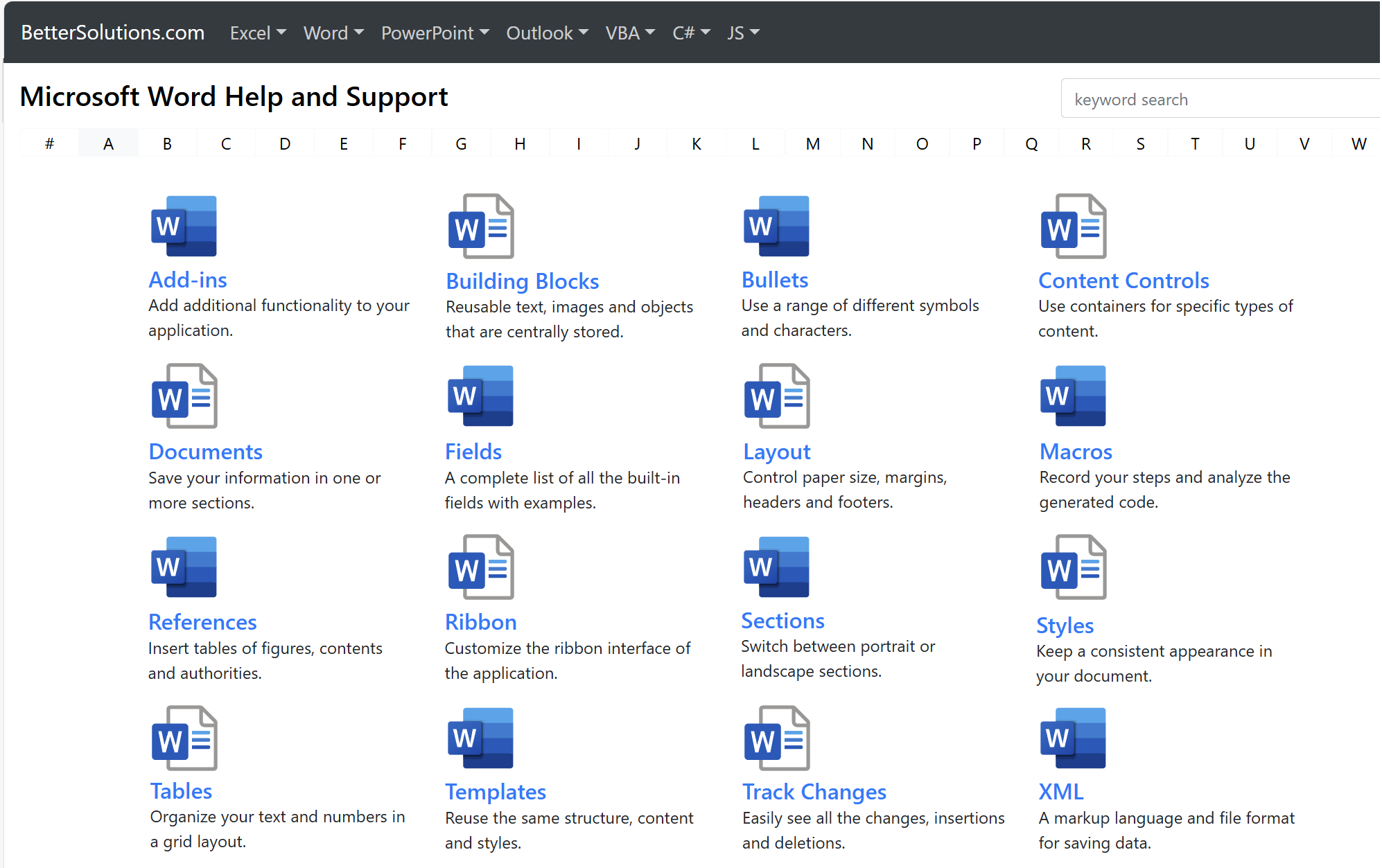This screenshot has height=868, width=1382.
Task: Click the document icon above Track Changes
Action: (776, 738)
